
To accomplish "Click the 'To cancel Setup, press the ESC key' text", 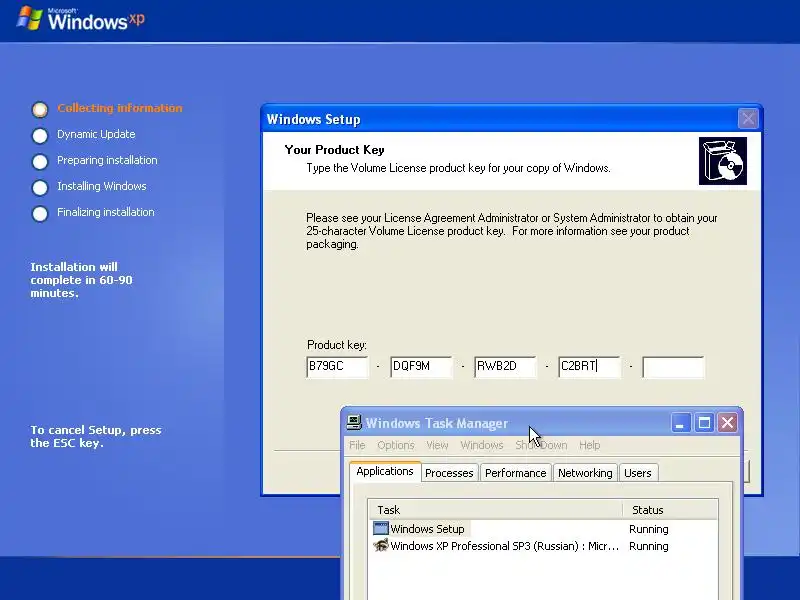I will click(96, 436).
